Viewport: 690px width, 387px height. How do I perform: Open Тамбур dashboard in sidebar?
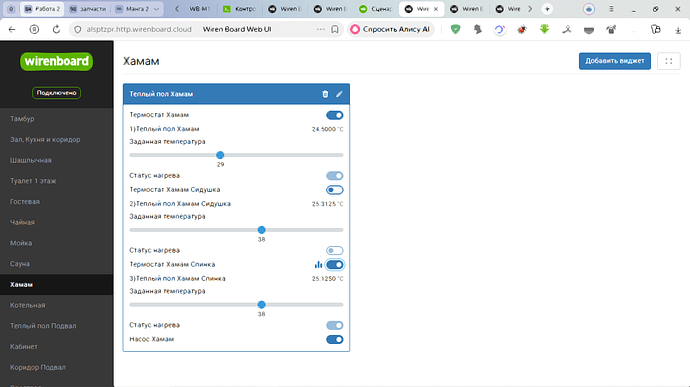point(57,118)
